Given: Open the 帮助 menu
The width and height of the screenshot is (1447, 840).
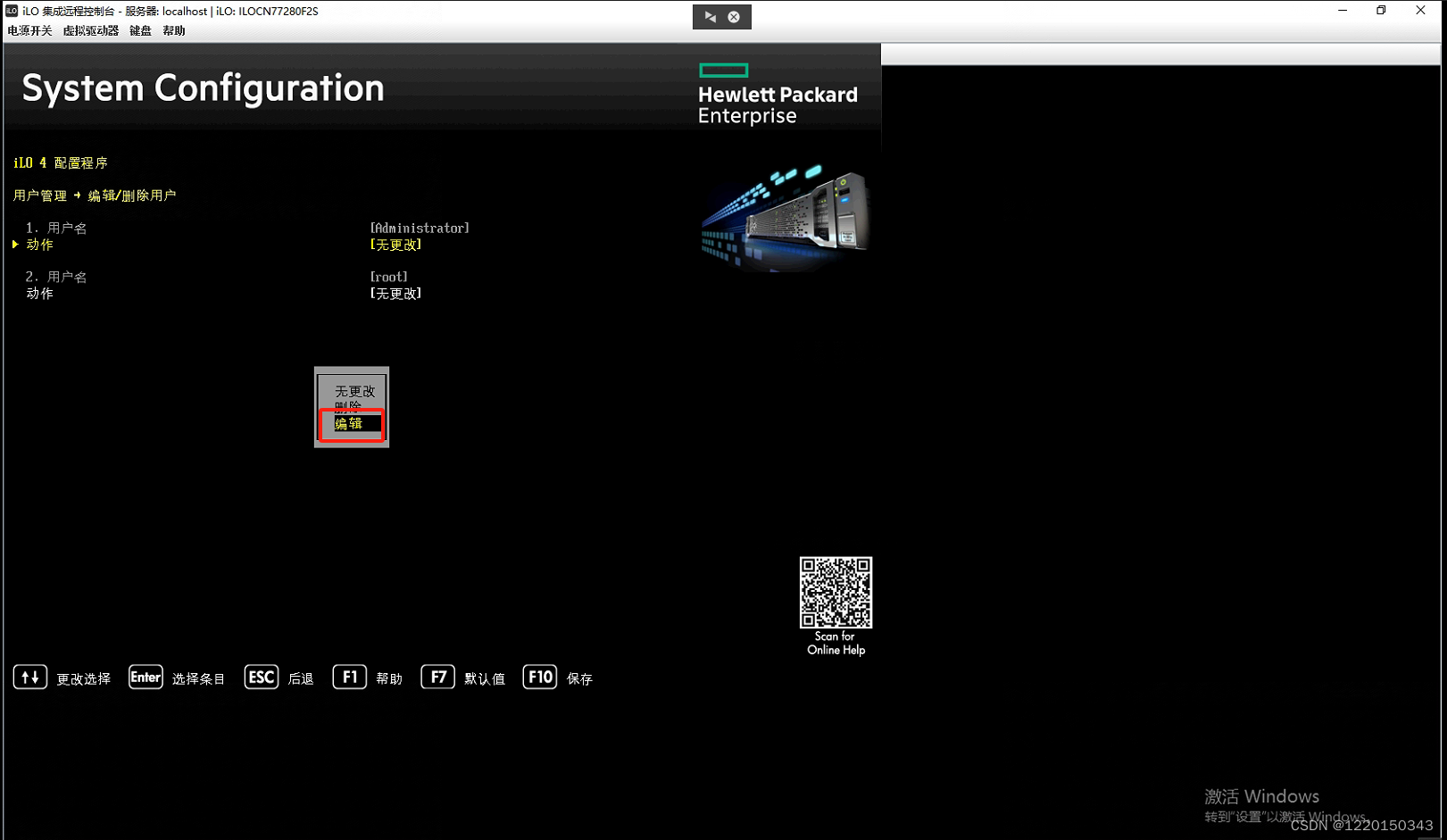Looking at the screenshot, I should tap(174, 30).
